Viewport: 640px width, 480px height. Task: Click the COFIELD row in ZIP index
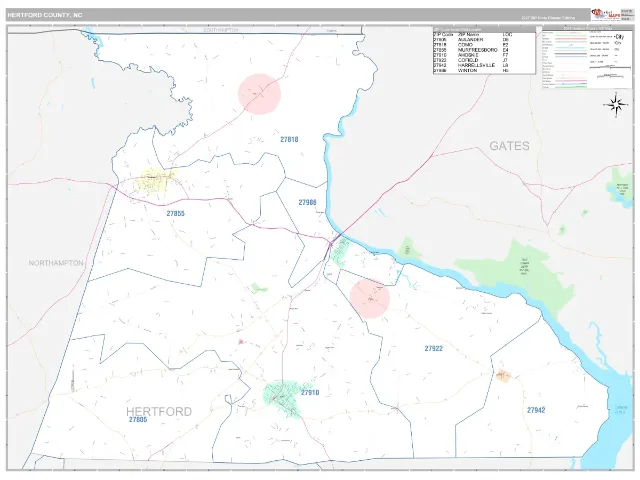pyautogui.click(x=484, y=60)
